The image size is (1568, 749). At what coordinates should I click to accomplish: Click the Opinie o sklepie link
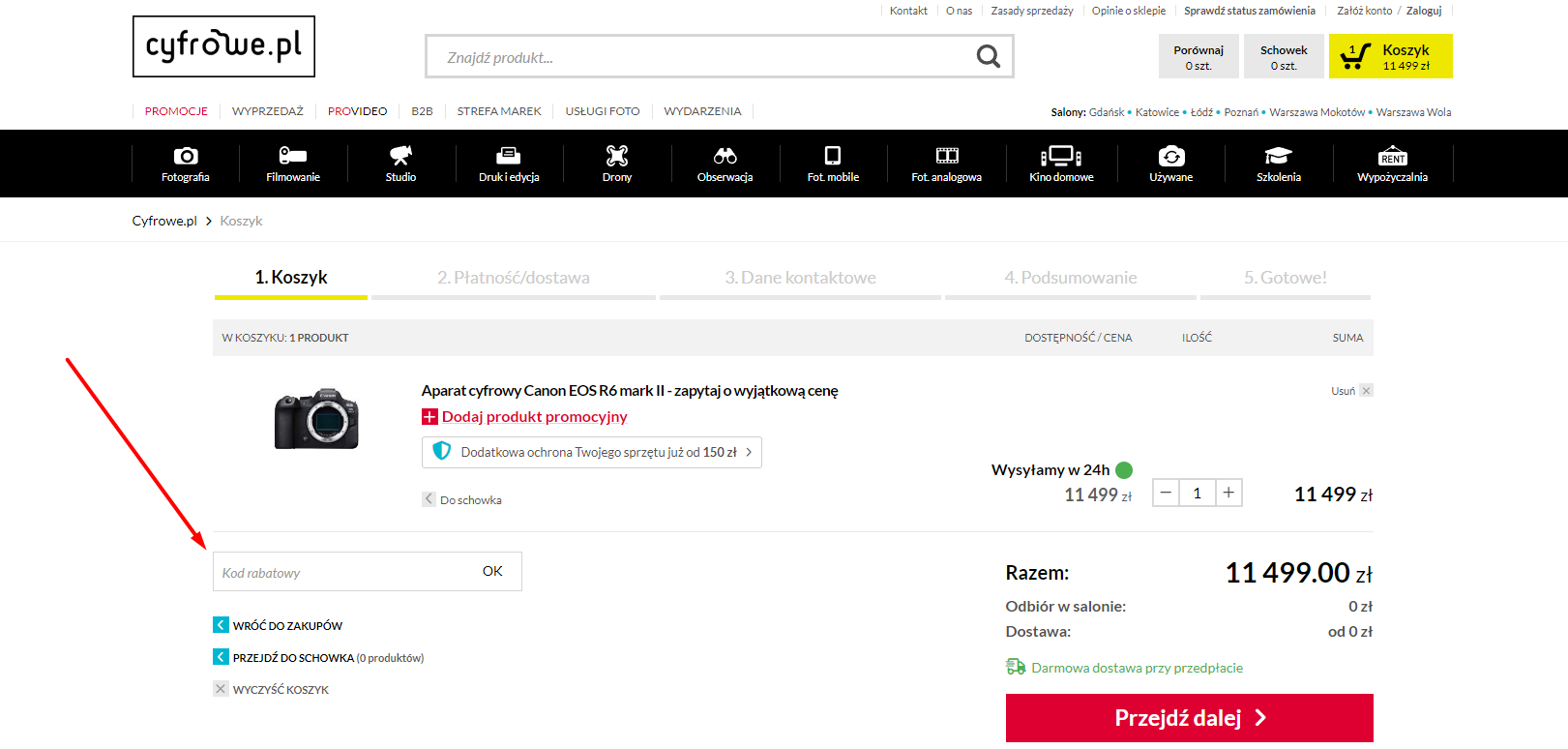pyautogui.click(x=1129, y=11)
